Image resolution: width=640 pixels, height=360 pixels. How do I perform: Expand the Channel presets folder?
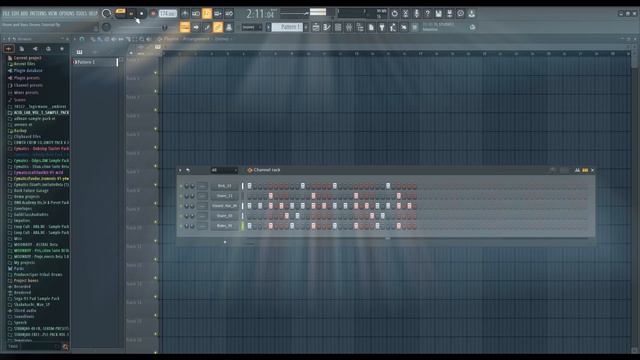pyautogui.click(x=28, y=85)
